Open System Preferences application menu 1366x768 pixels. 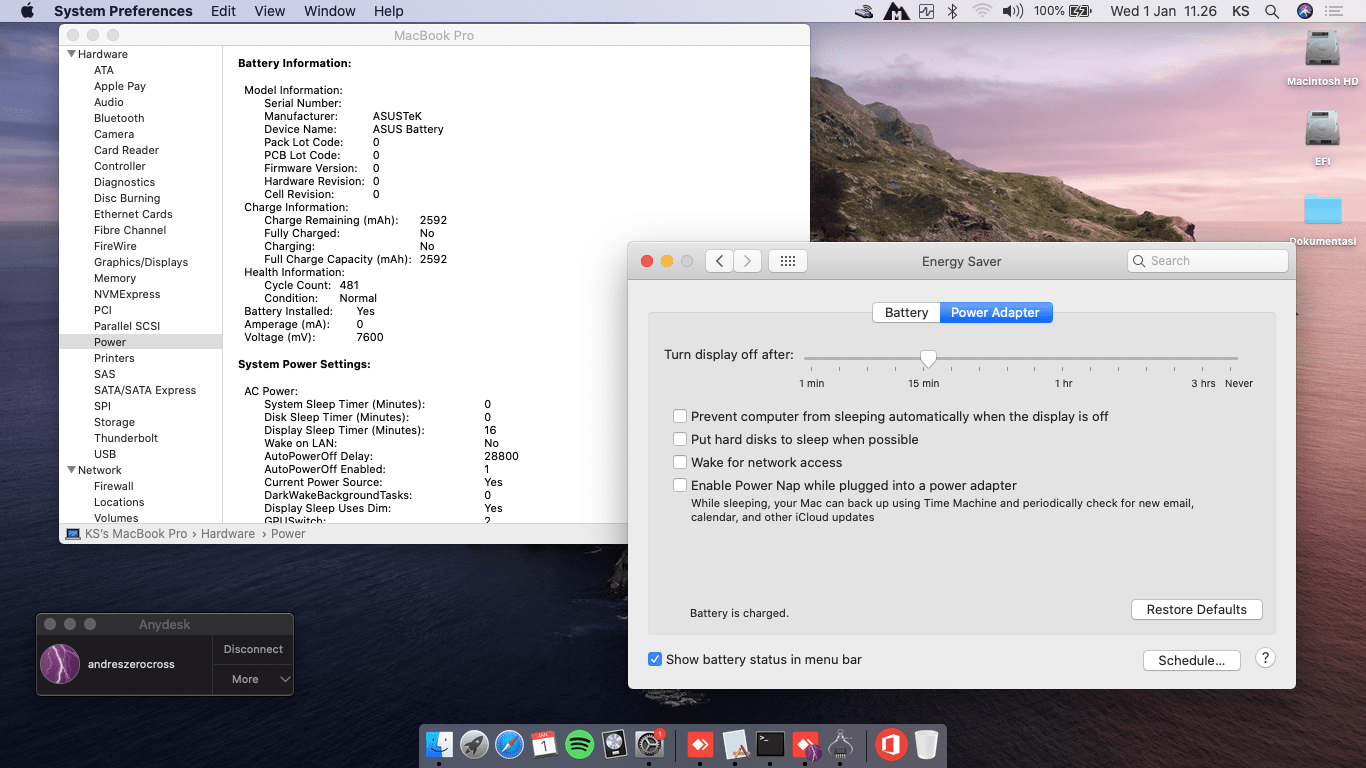[x=123, y=11]
